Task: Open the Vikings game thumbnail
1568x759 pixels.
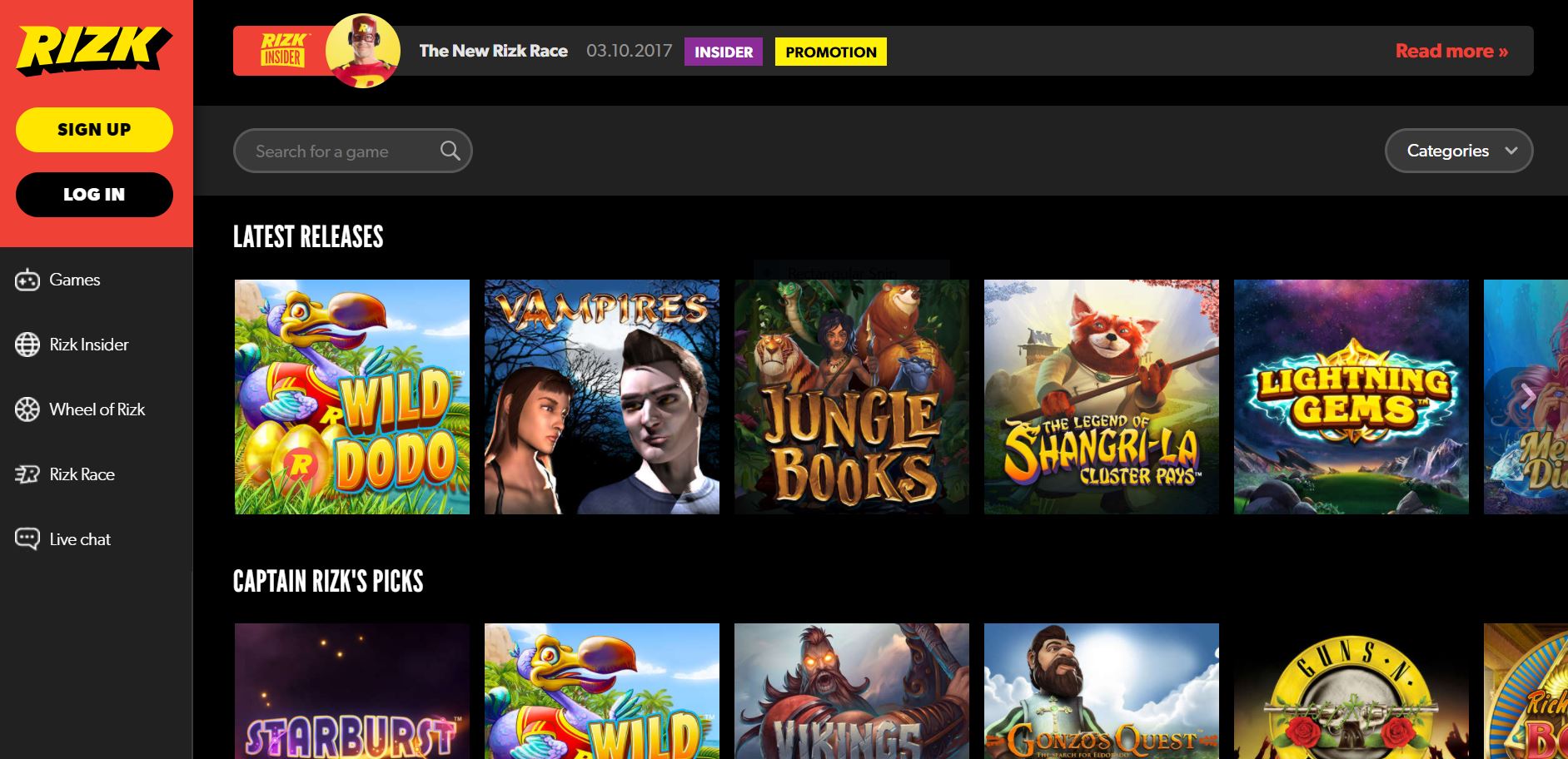Action: click(852, 691)
